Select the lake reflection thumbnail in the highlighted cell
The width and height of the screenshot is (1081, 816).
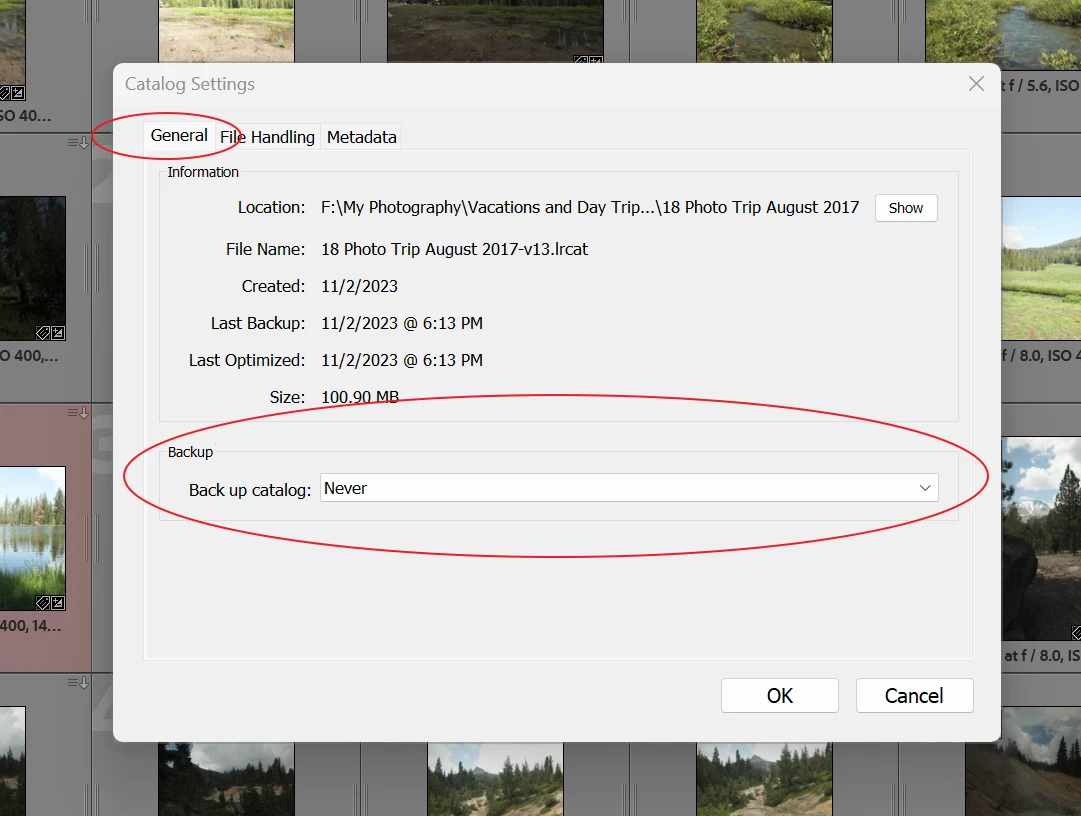click(32, 538)
